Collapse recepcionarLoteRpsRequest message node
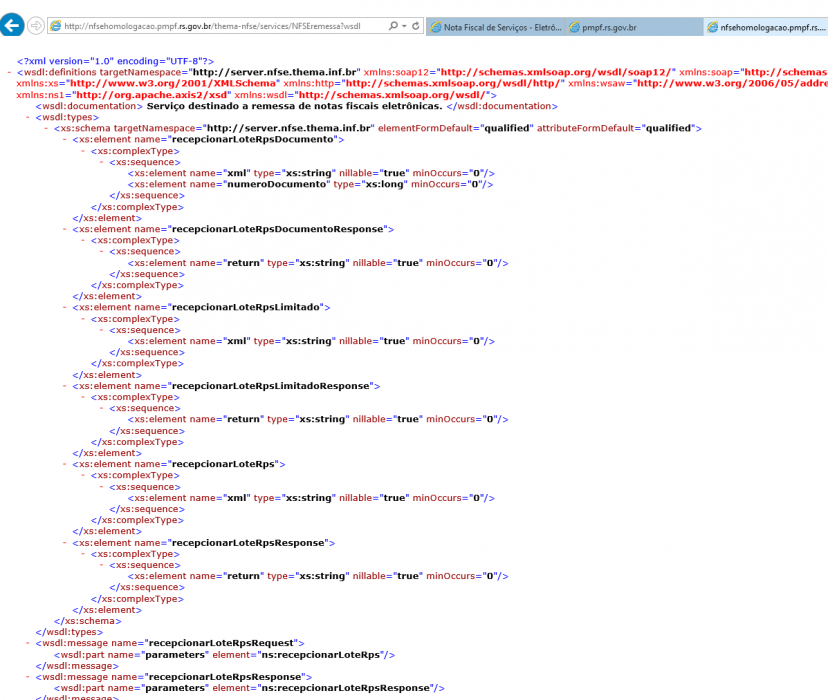The width and height of the screenshot is (828, 700). [x=28, y=643]
